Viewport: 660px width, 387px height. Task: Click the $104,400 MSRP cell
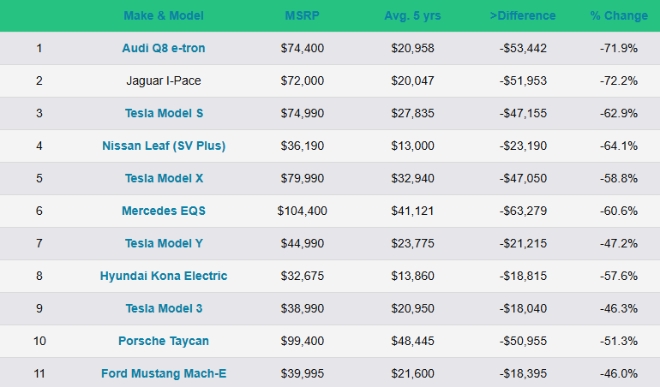[302, 211]
